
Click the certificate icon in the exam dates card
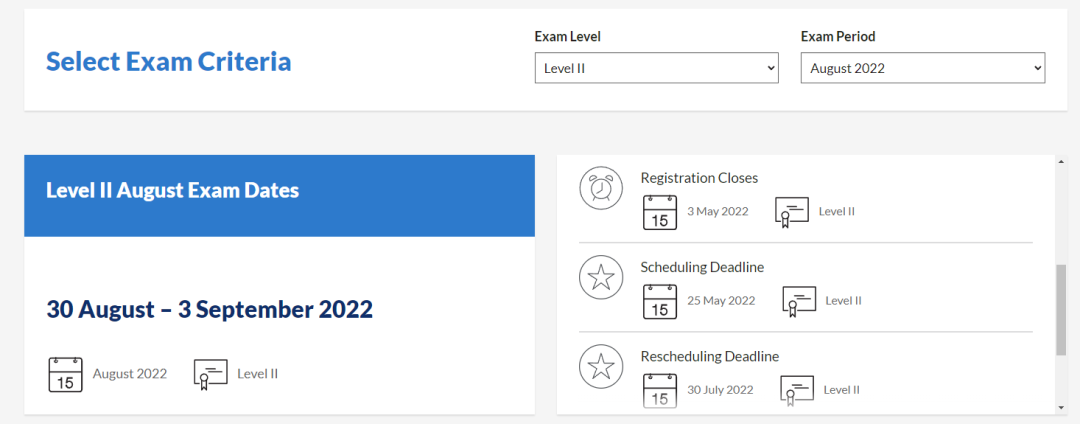[210, 374]
